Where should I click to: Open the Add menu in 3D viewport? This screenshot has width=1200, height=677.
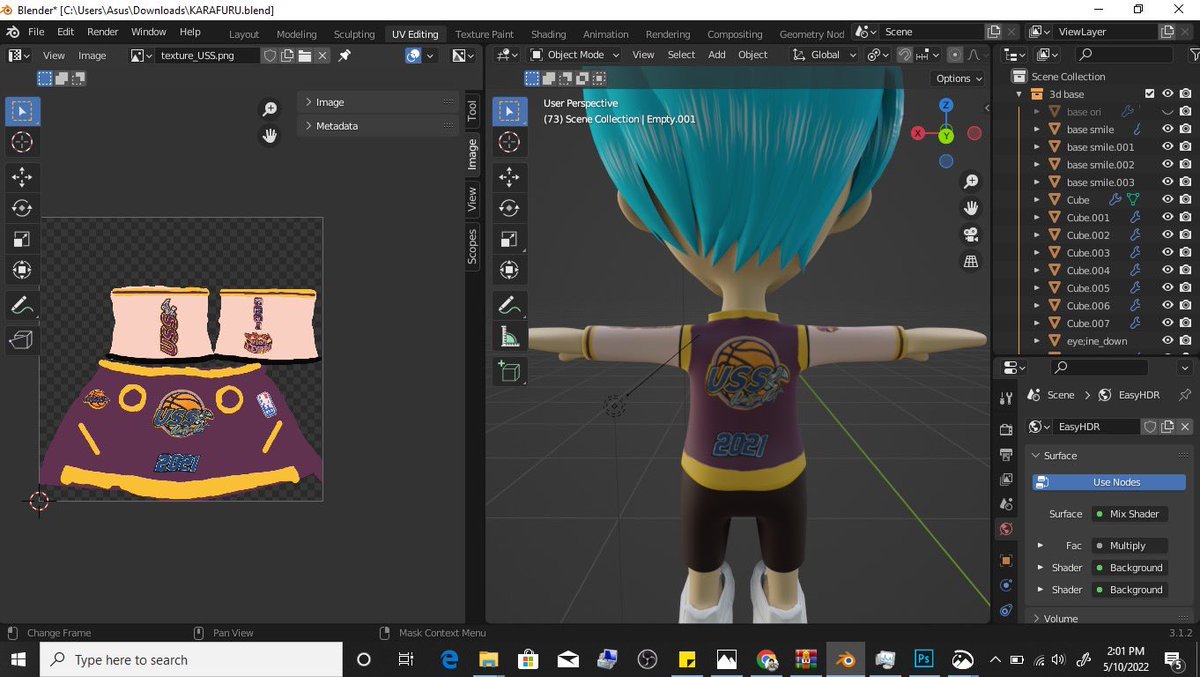point(717,55)
